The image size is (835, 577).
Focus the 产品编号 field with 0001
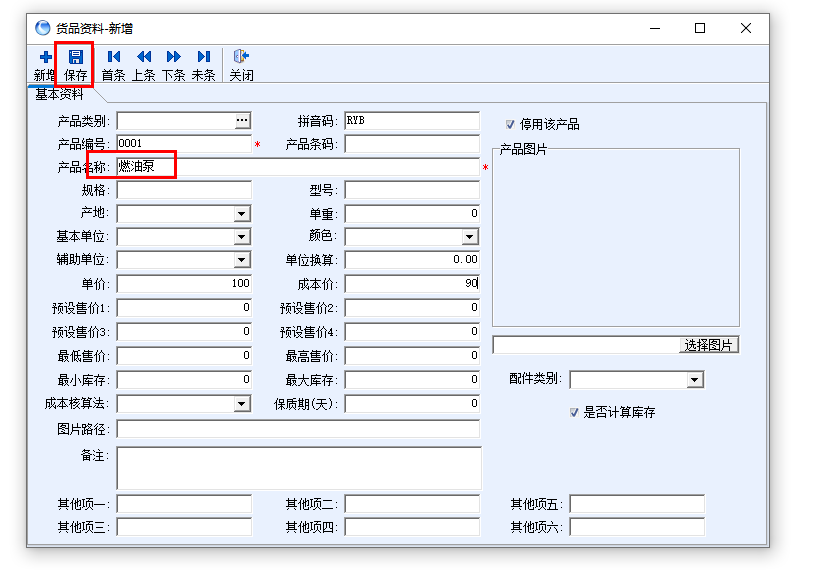[184, 144]
